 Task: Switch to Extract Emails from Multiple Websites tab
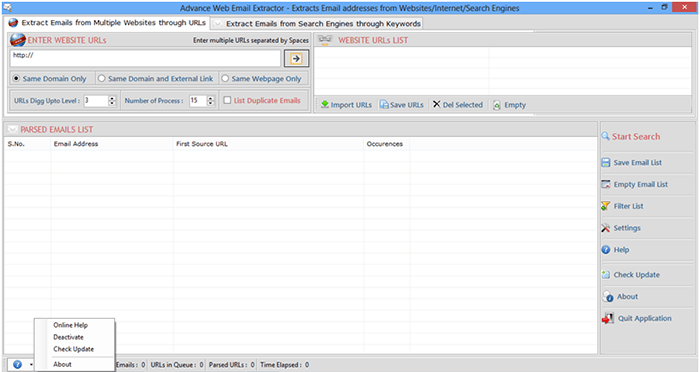coord(107,22)
